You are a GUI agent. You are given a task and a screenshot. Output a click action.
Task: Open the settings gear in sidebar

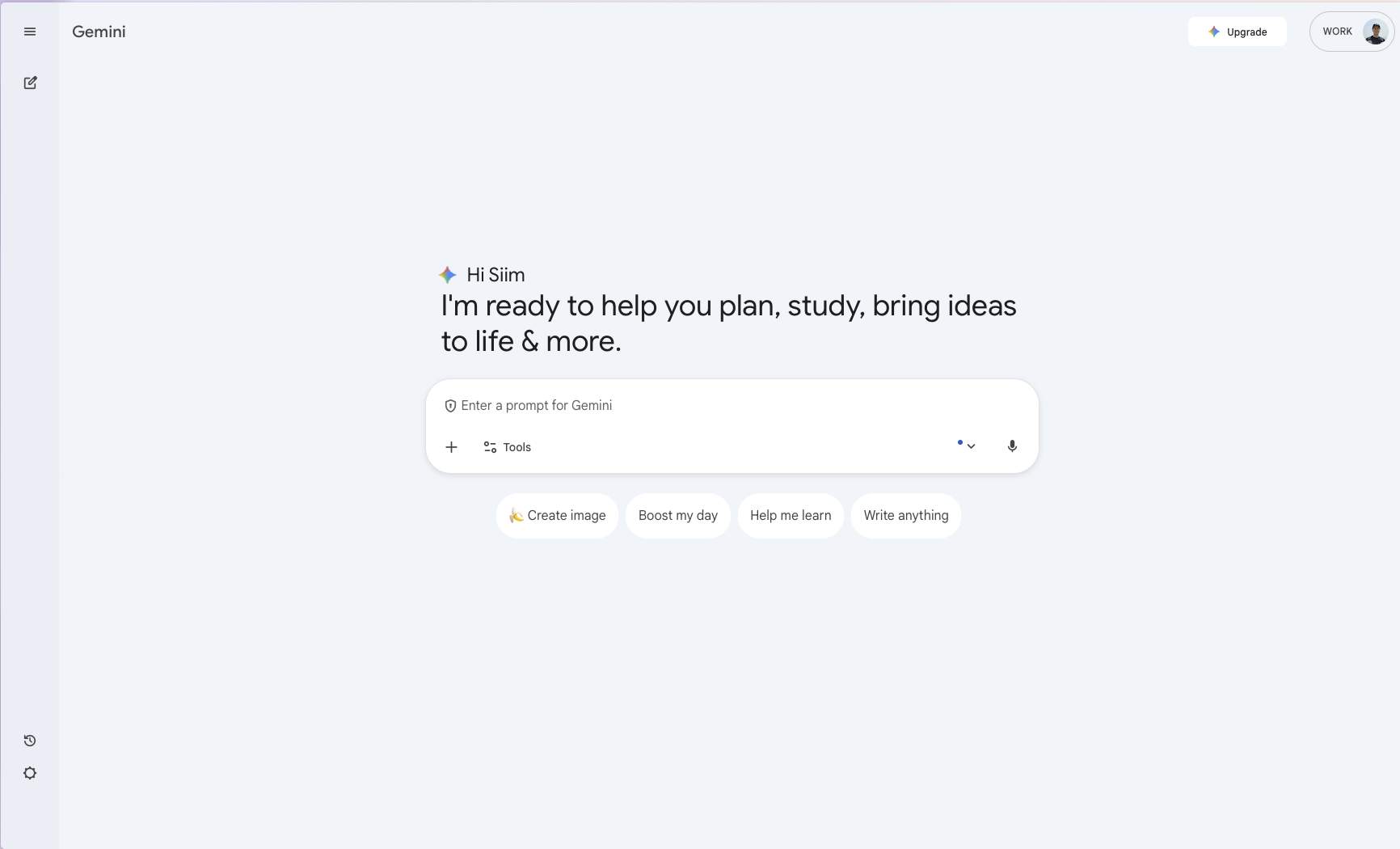pos(30,773)
